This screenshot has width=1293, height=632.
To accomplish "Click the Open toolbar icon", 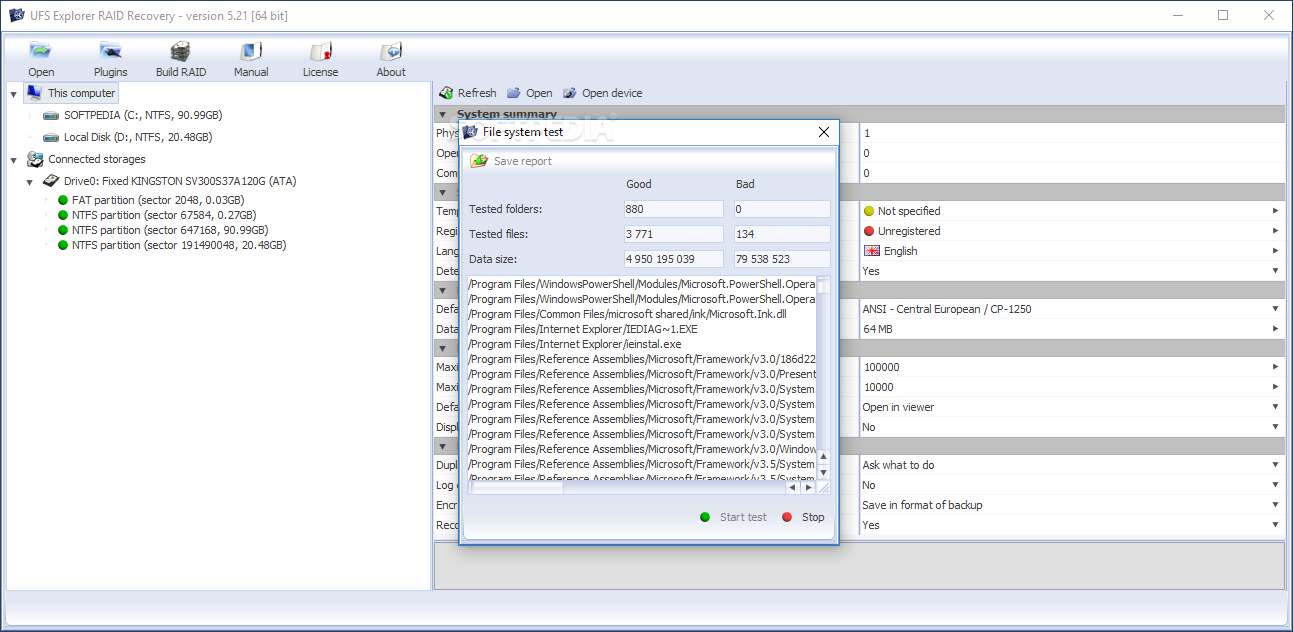I will click(x=41, y=59).
